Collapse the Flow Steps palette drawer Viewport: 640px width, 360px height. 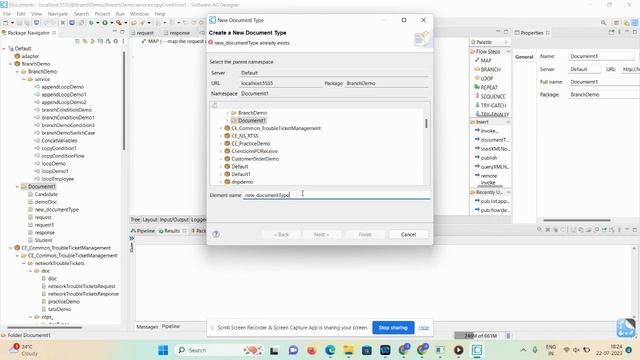(x=508, y=52)
